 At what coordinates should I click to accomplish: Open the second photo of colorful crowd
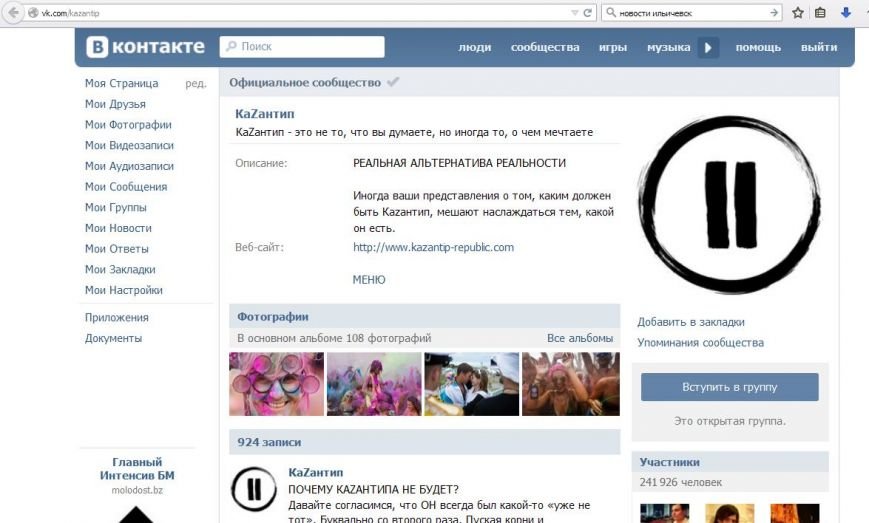[374, 384]
